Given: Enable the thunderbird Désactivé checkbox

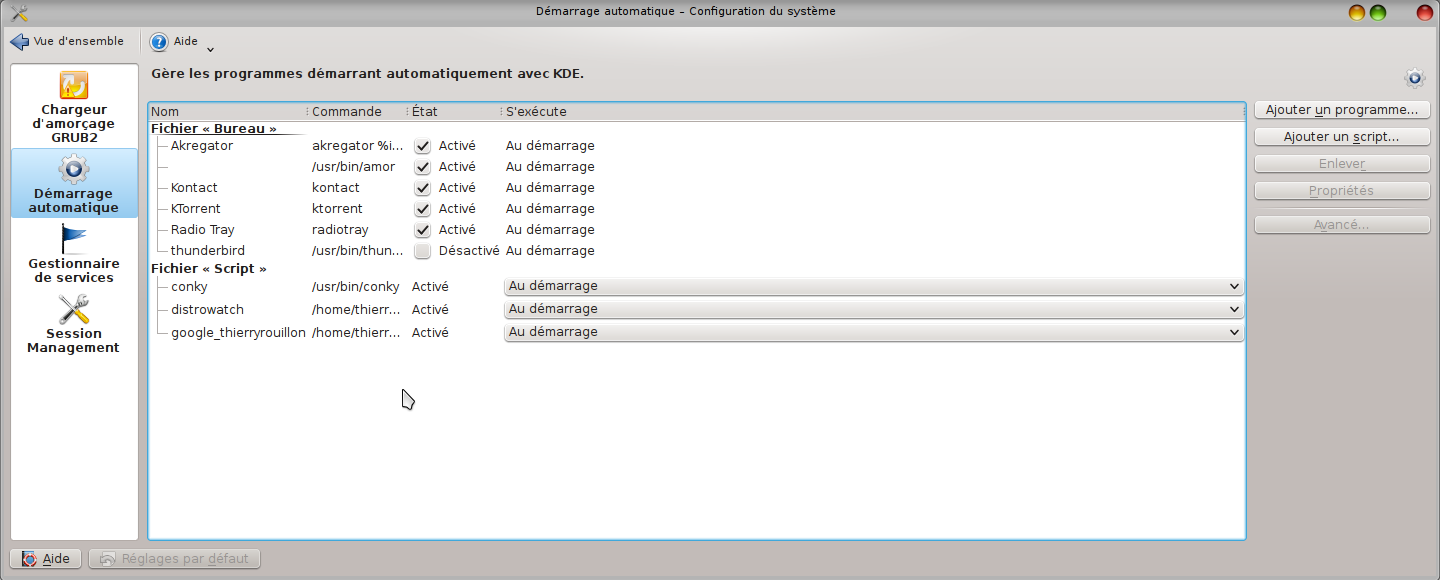Looking at the screenshot, I should coord(422,251).
